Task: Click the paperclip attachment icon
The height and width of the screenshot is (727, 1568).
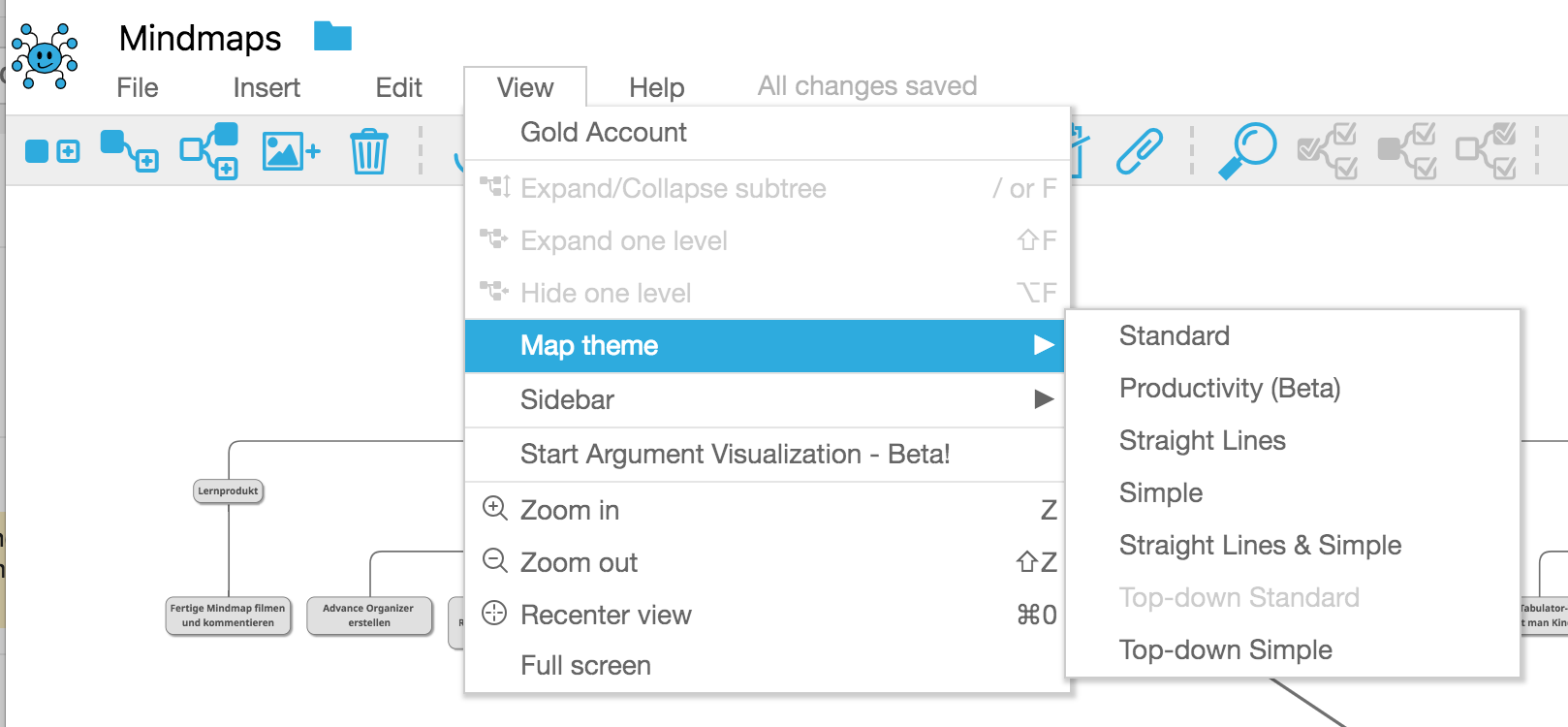Action: tap(1139, 151)
